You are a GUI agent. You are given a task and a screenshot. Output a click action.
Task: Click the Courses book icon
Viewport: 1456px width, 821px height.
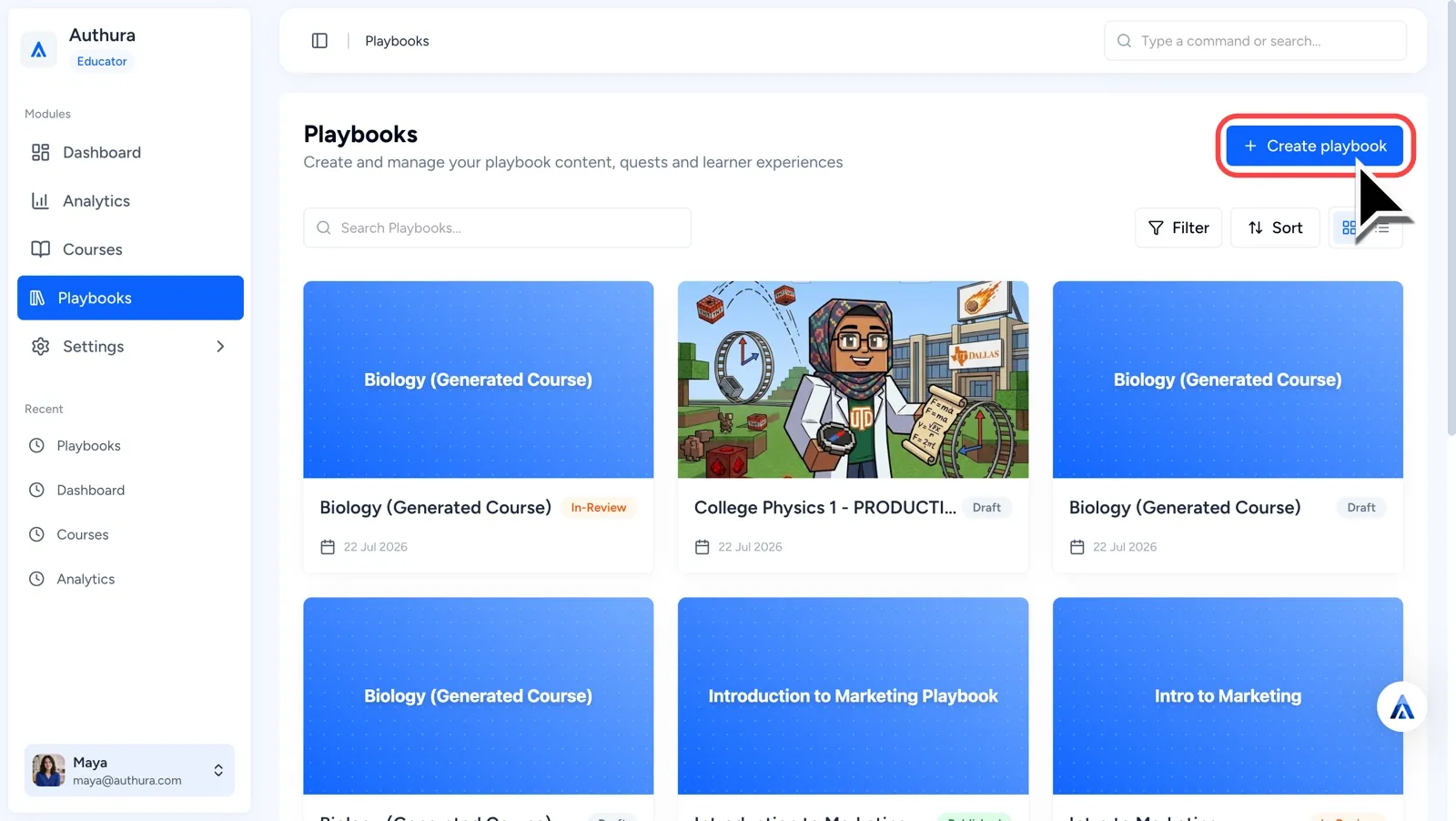point(40,249)
